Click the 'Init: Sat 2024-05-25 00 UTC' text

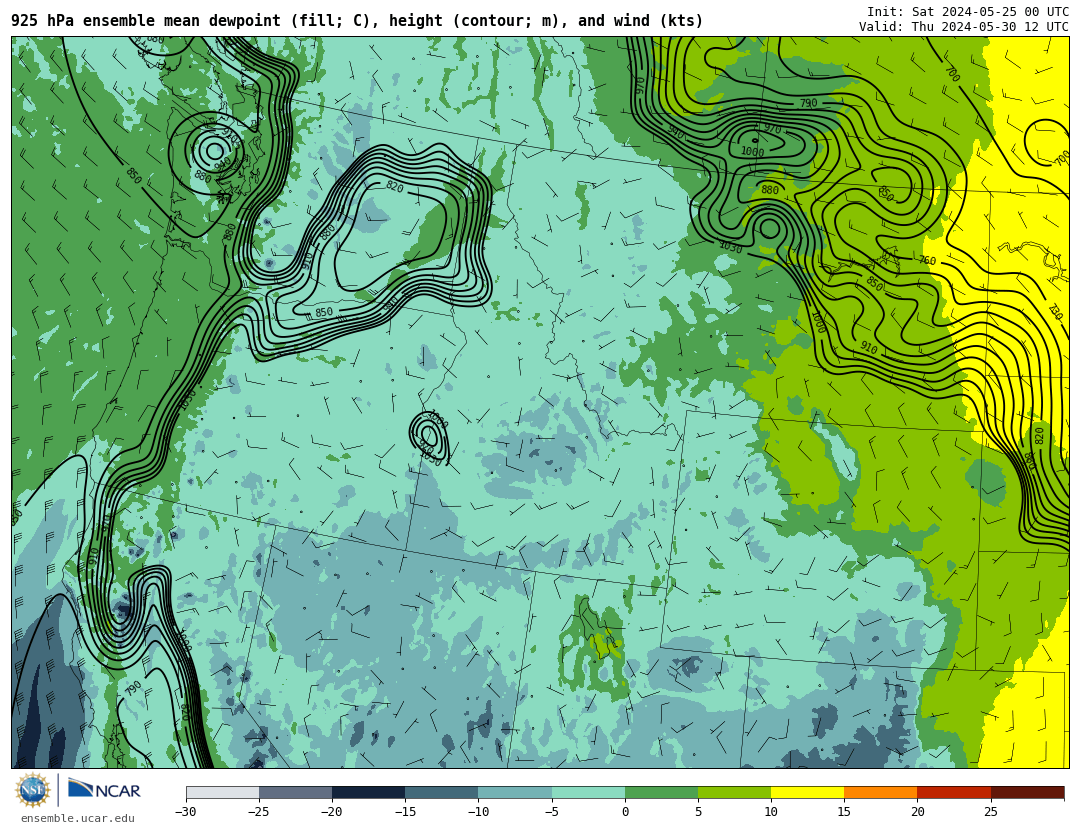click(968, 12)
